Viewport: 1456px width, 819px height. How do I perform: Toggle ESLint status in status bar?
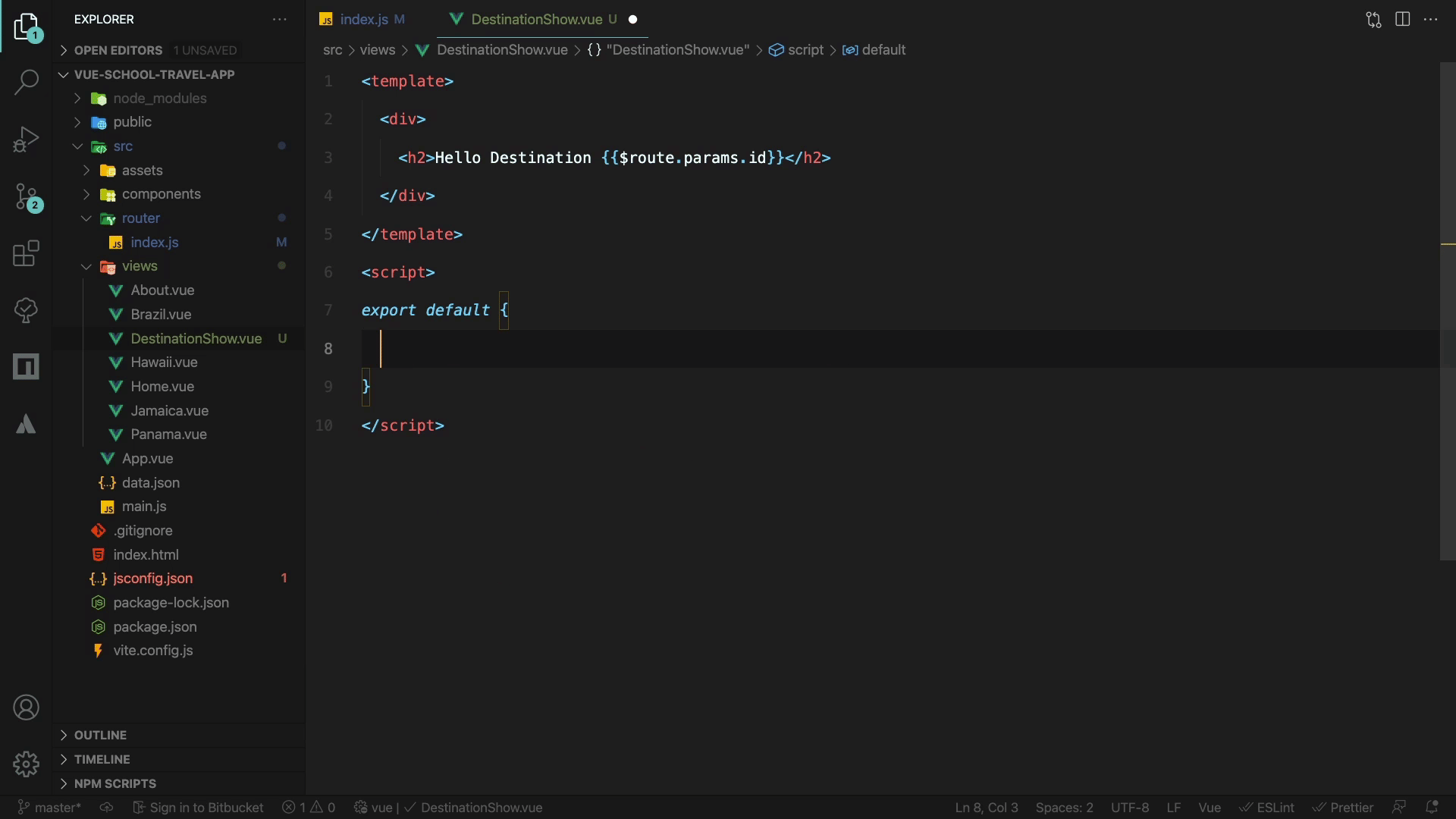pyautogui.click(x=1267, y=808)
